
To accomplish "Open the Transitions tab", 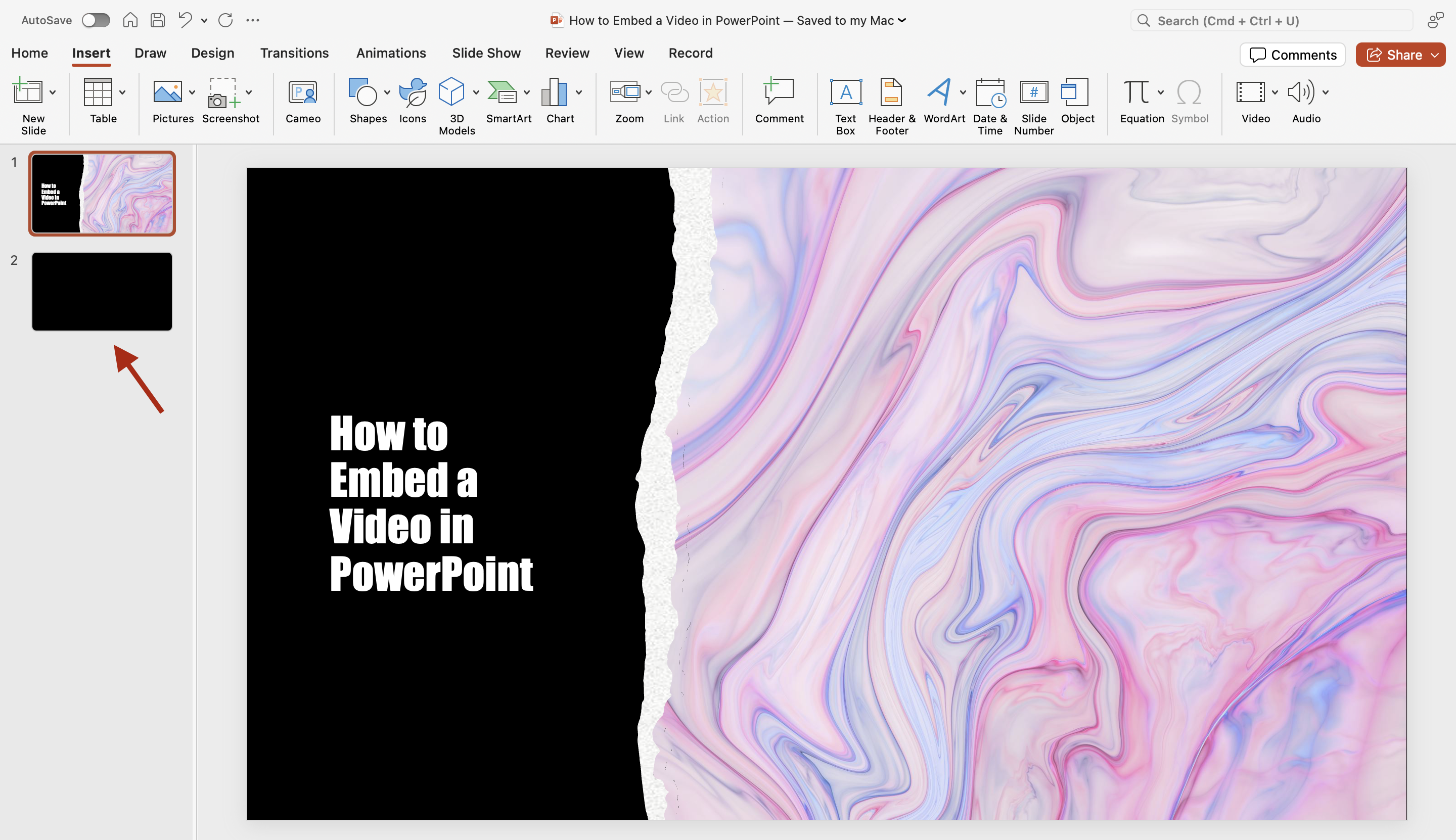I will (294, 53).
